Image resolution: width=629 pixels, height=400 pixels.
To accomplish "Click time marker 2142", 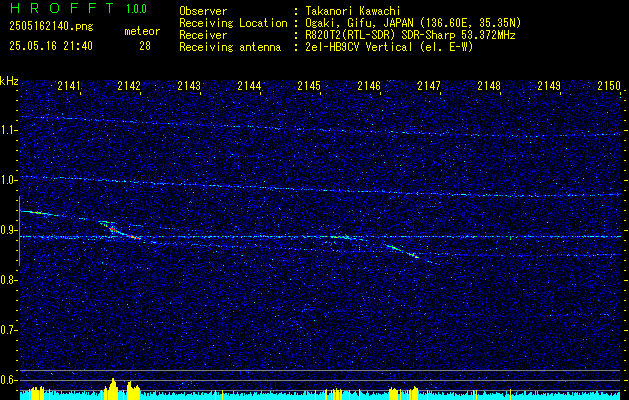I will click(129, 86).
